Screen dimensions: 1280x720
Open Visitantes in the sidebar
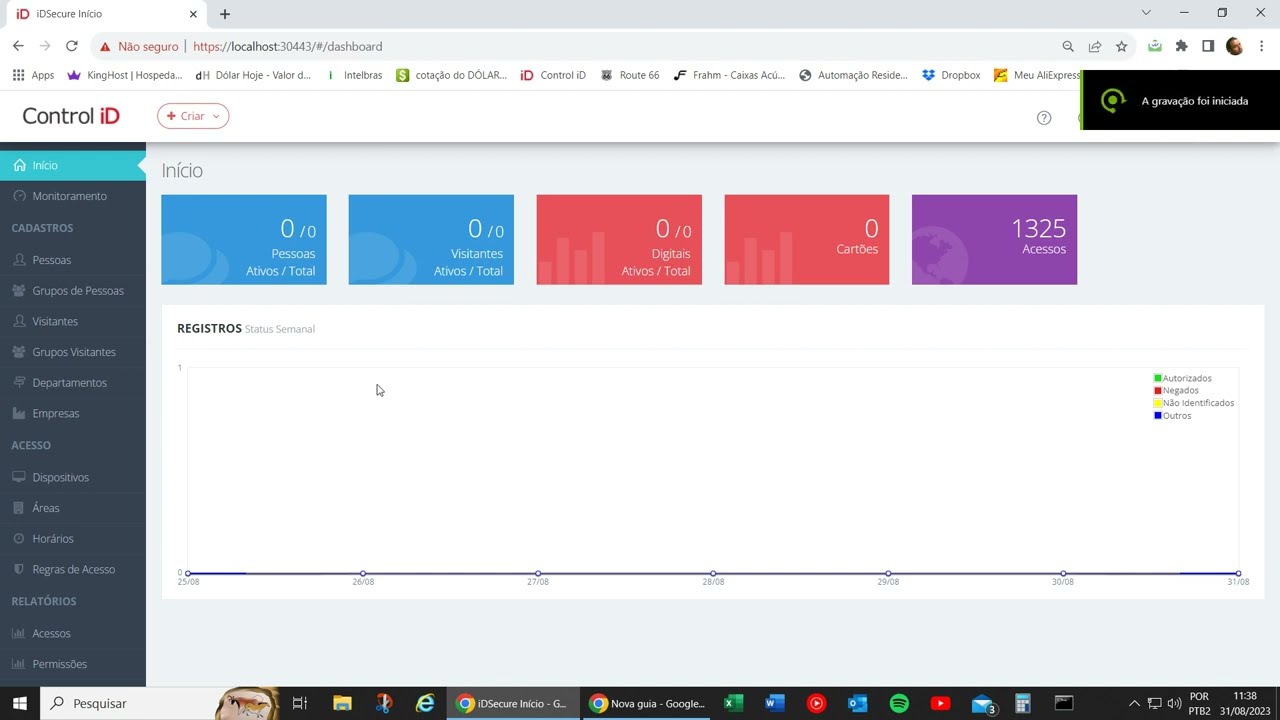(x=73, y=321)
